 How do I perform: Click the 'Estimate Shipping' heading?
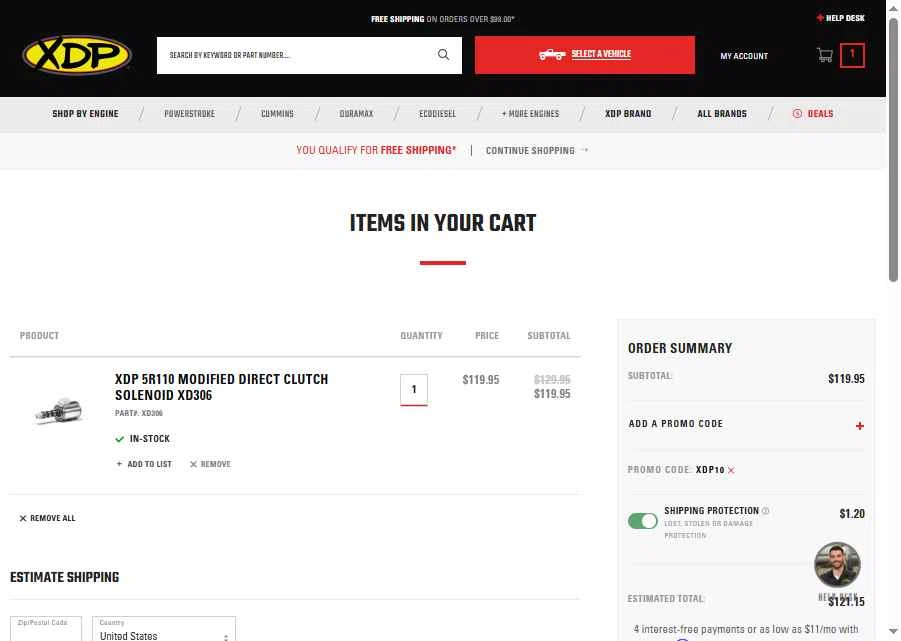click(x=64, y=577)
